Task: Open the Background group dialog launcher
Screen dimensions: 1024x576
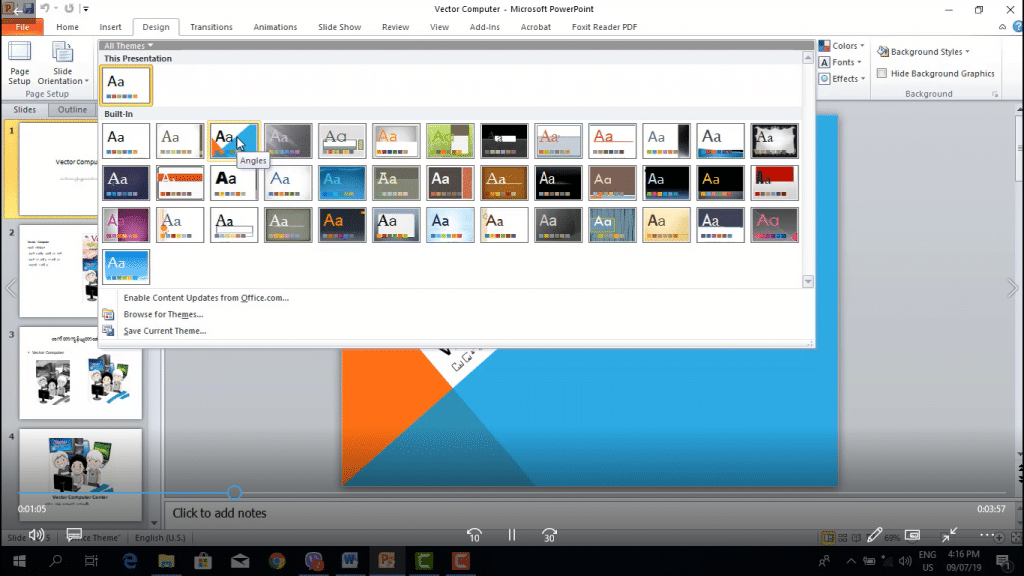Action: pos(995,94)
